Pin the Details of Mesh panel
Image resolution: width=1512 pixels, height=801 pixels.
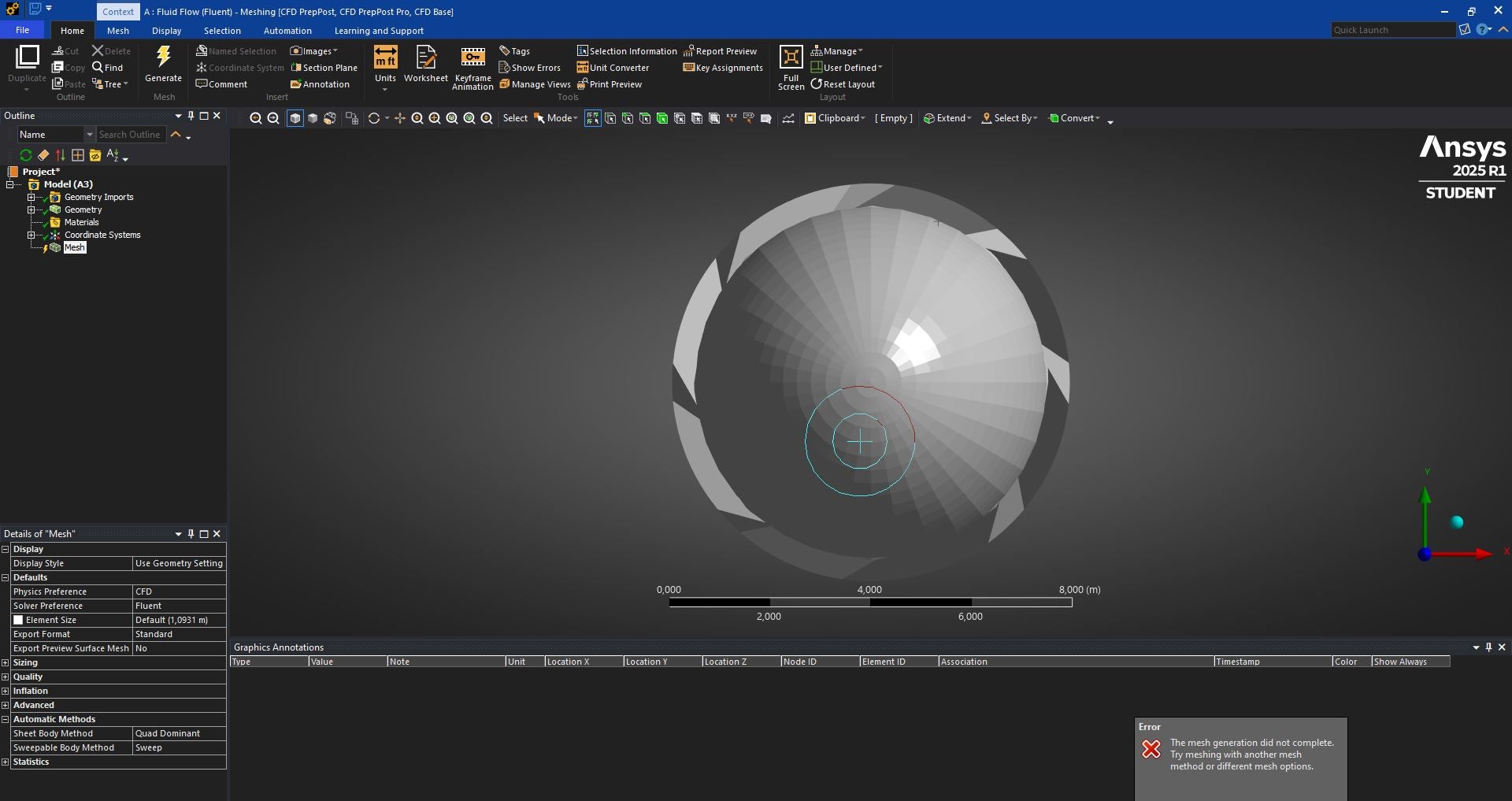coord(191,534)
